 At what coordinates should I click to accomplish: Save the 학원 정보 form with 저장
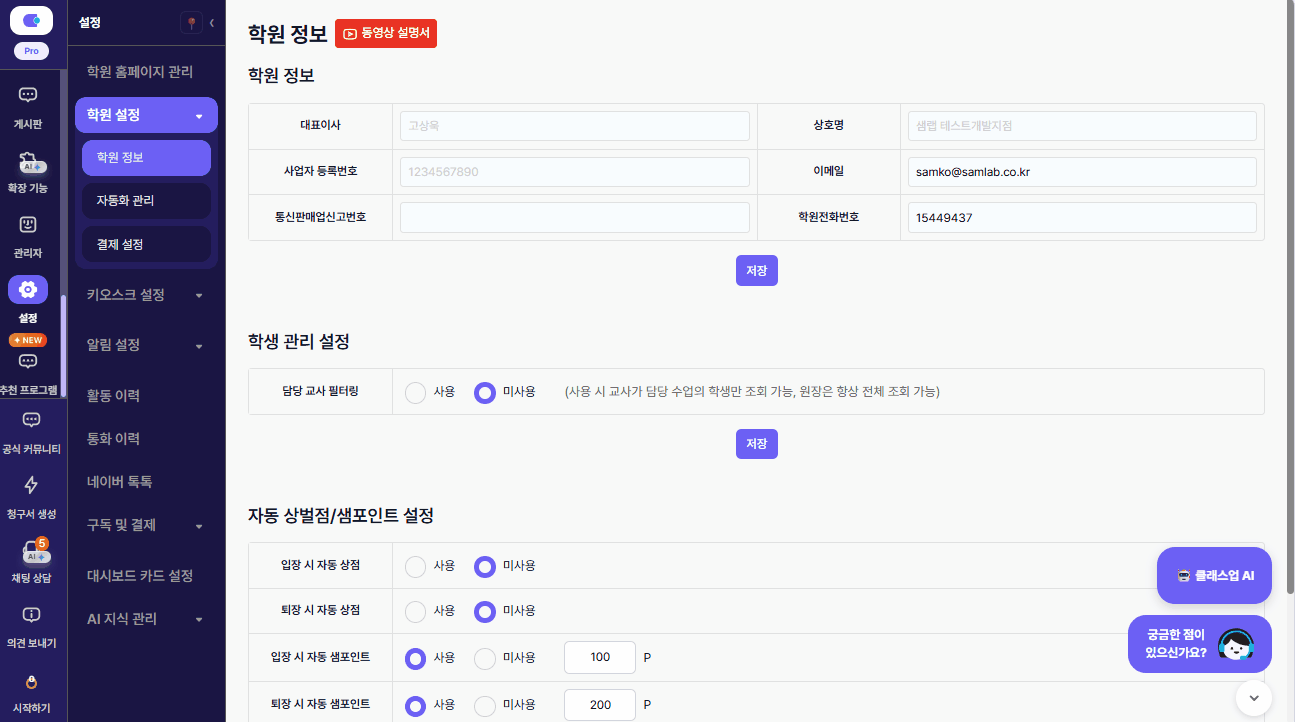pos(757,270)
